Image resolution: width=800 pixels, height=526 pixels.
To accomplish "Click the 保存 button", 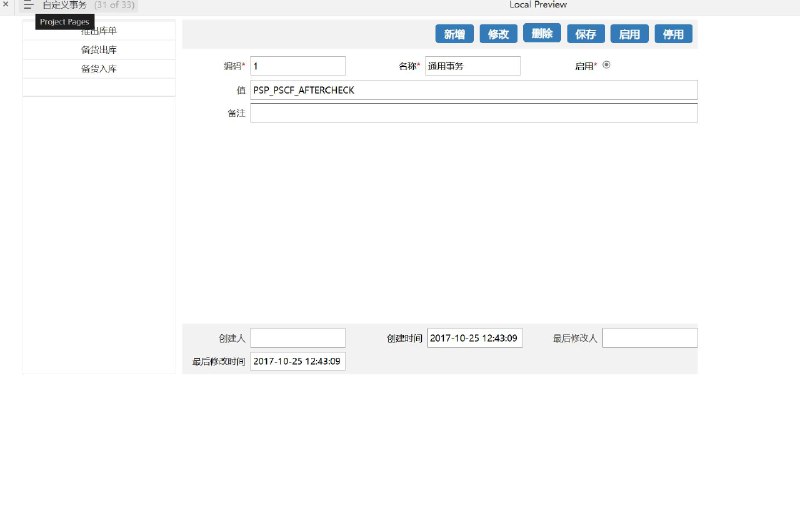I will (x=585, y=34).
